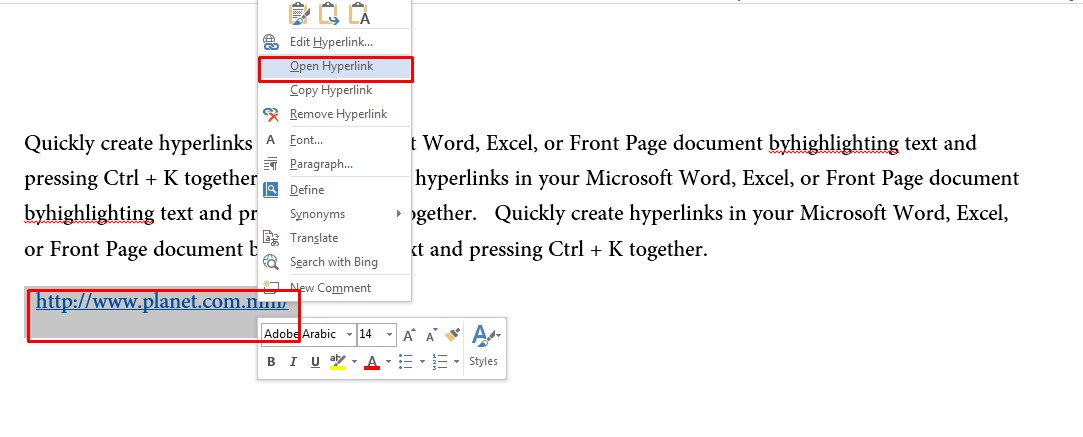
Task: Grow font size in mini toolbar
Action: tap(409, 335)
